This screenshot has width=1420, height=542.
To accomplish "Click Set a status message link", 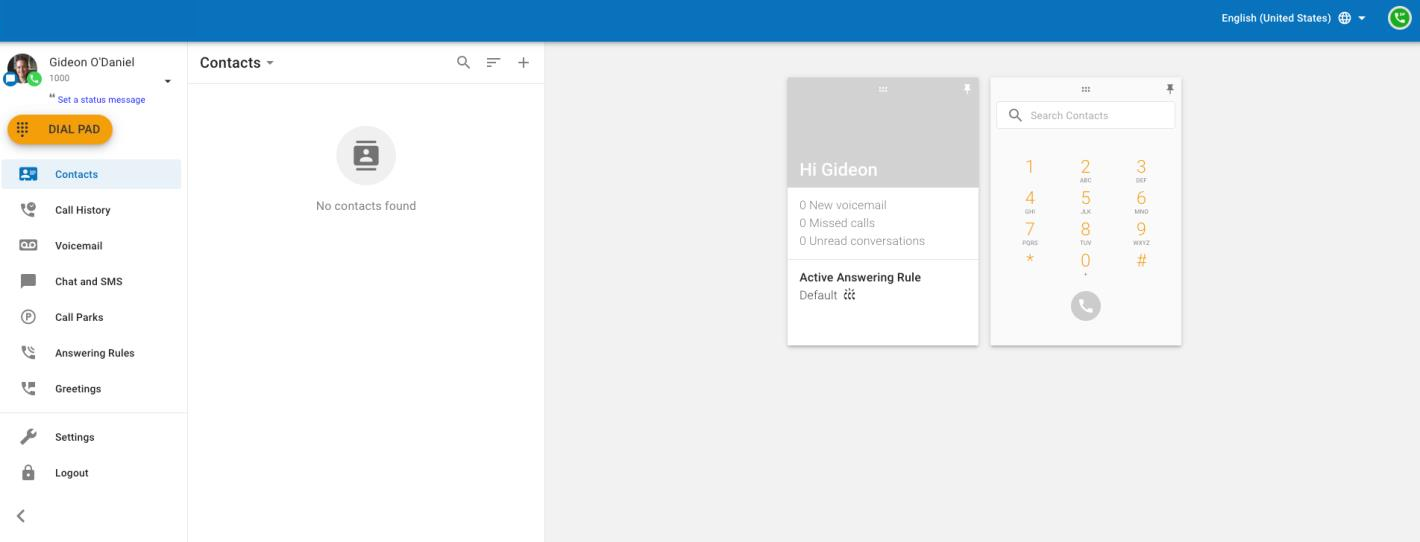I will pos(101,100).
